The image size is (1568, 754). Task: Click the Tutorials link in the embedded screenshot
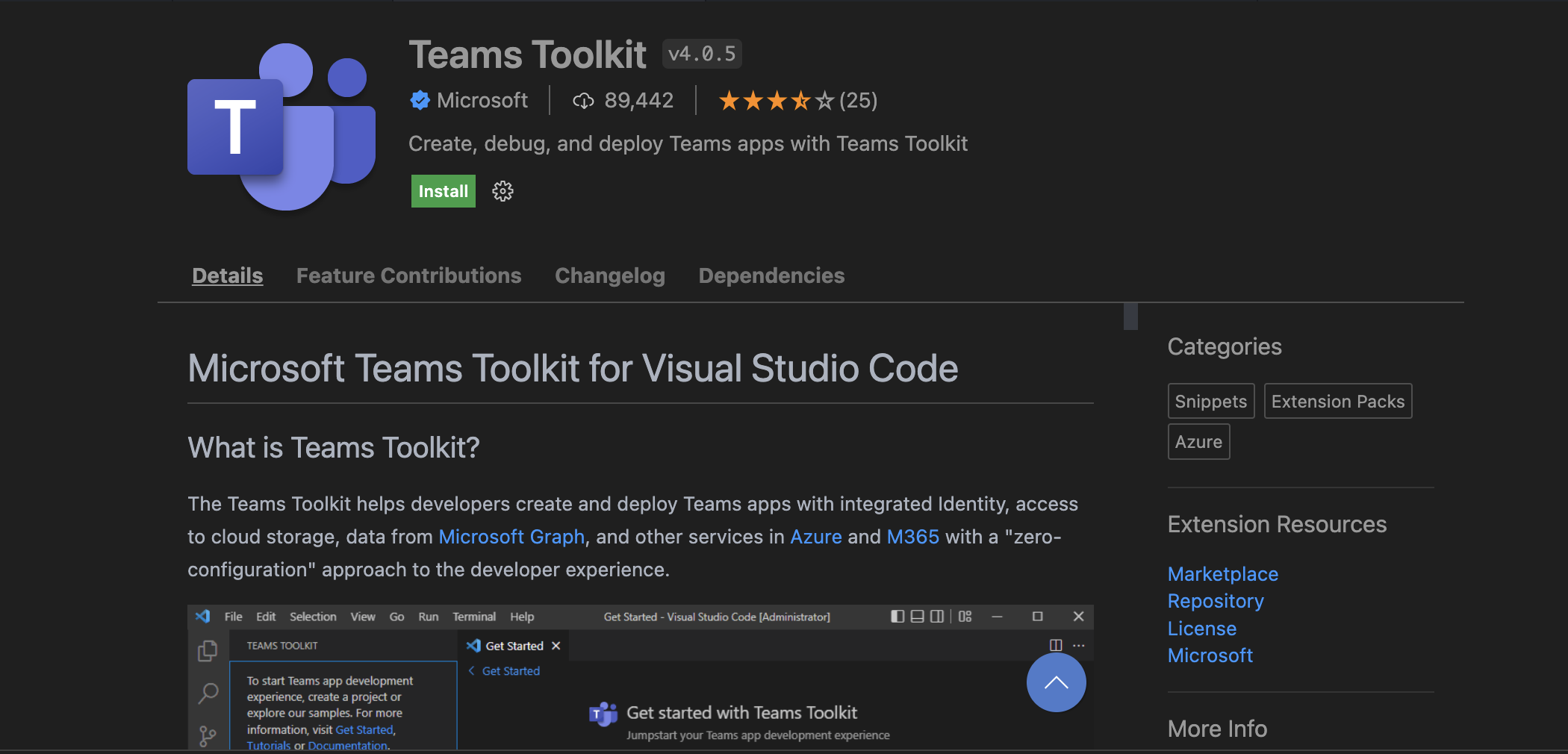(x=269, y=745)
